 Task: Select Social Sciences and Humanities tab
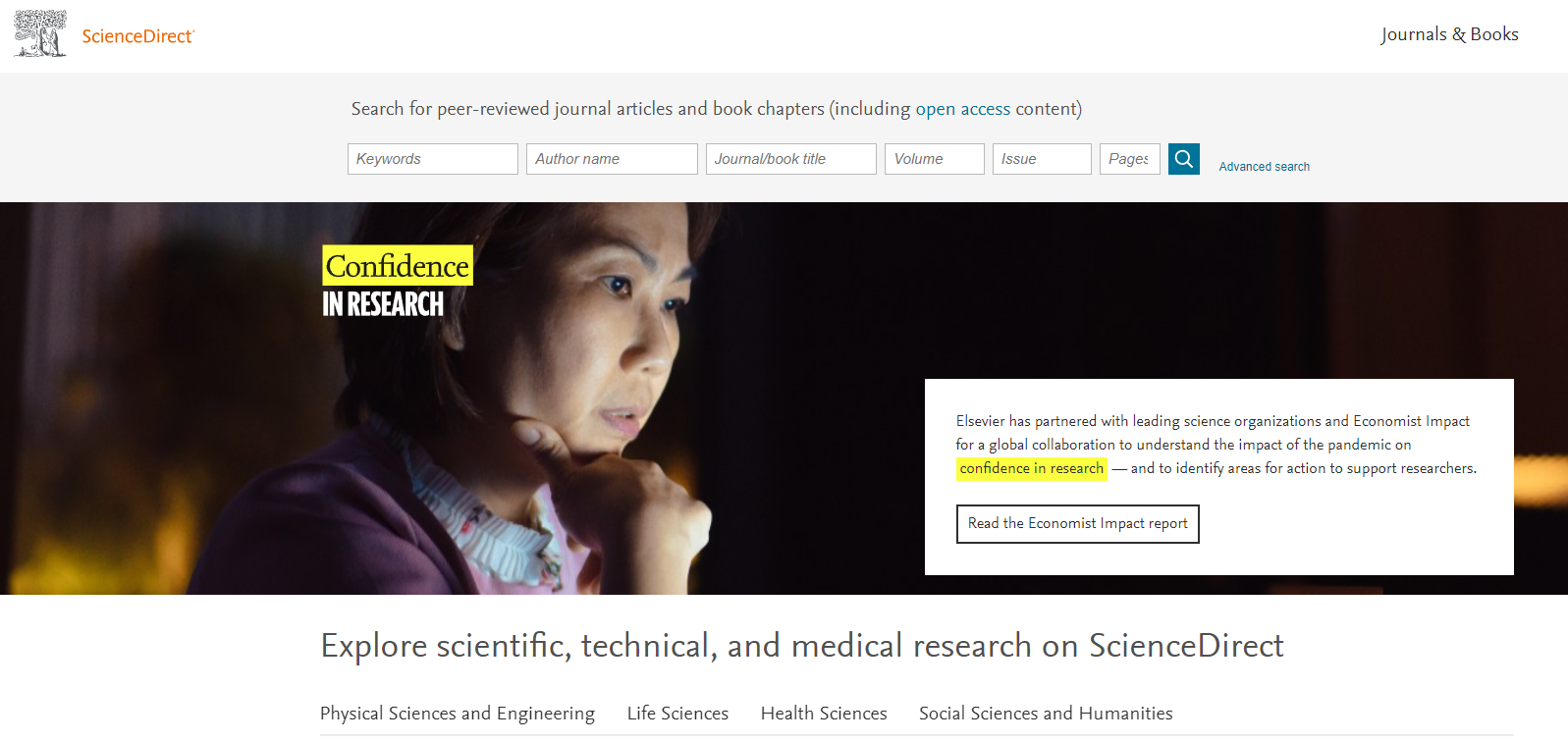tap(1046, 714)
